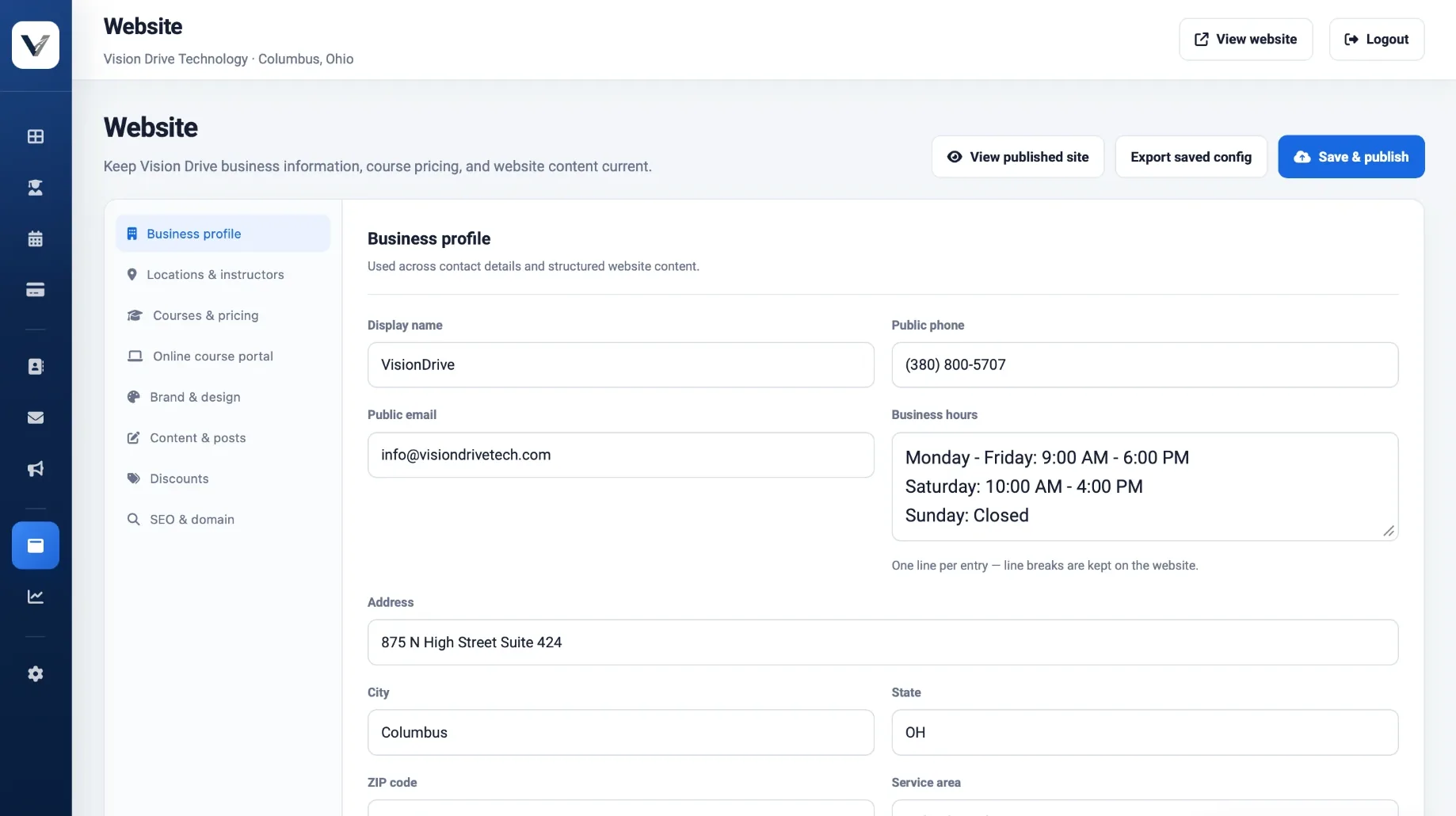Click the VisionDrive V logo in the sidebar

pyautogui.click(x=36, y=45)
